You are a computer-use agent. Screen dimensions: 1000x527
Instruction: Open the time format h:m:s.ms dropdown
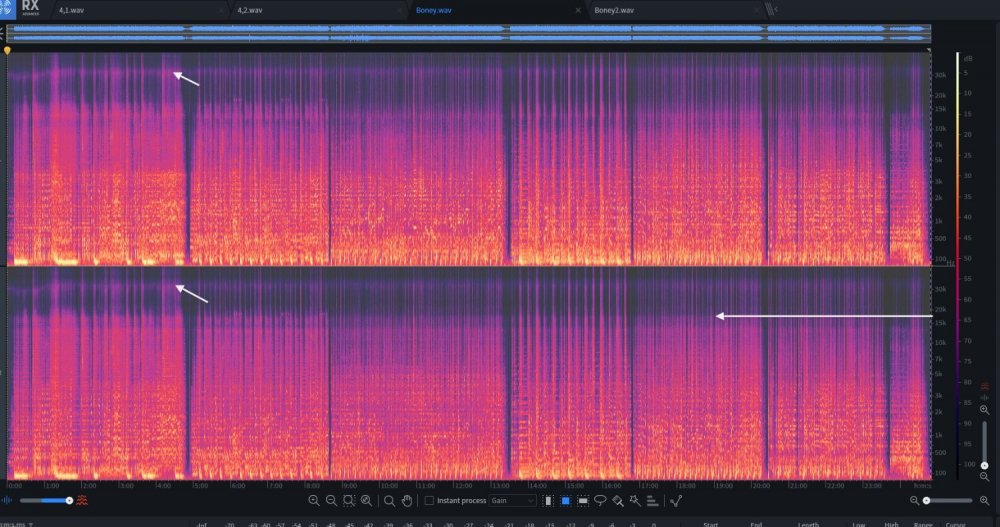point(17,524)
